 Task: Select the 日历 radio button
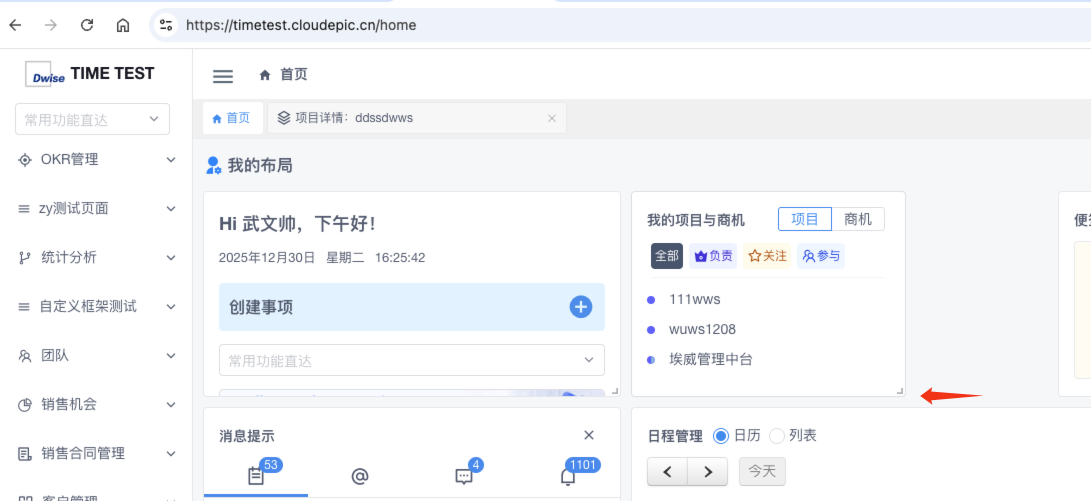click(x=720, y=436)
